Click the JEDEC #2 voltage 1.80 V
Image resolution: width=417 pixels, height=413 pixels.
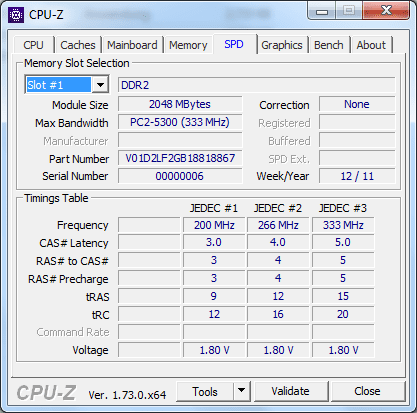(278, 350)
